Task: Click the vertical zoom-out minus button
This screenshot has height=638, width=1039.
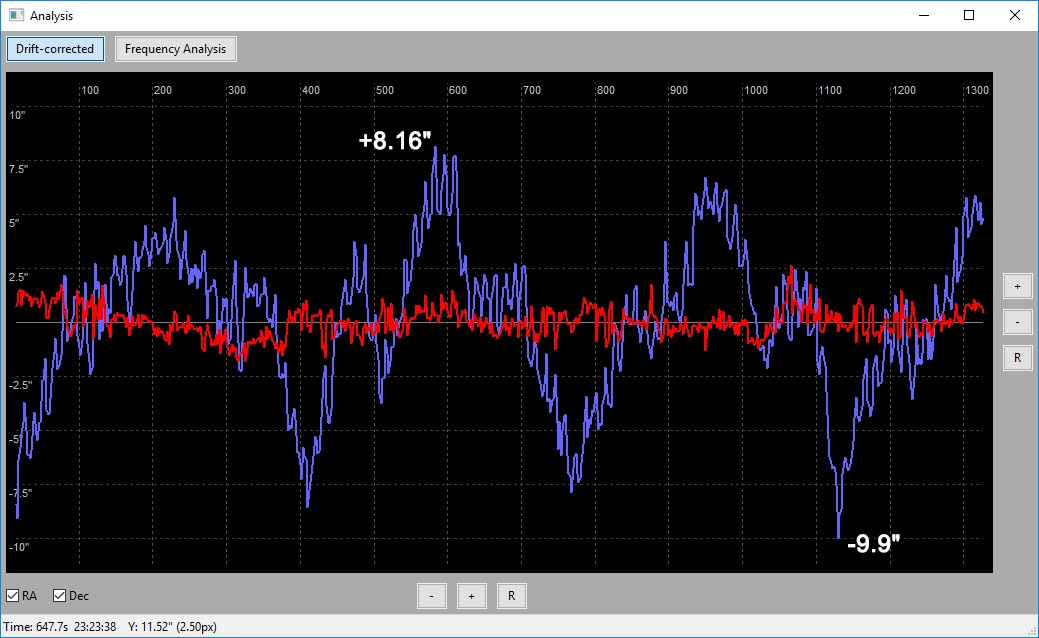Action: tap(1017, 322)
